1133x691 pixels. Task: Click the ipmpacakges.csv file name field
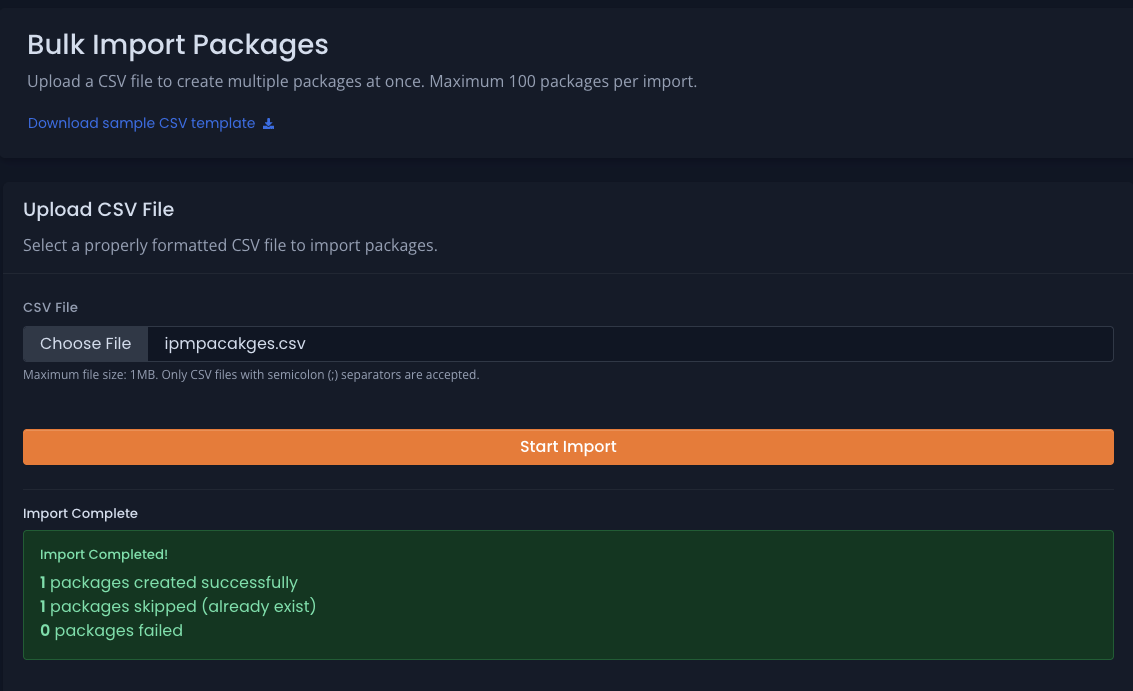pos(630,343)
